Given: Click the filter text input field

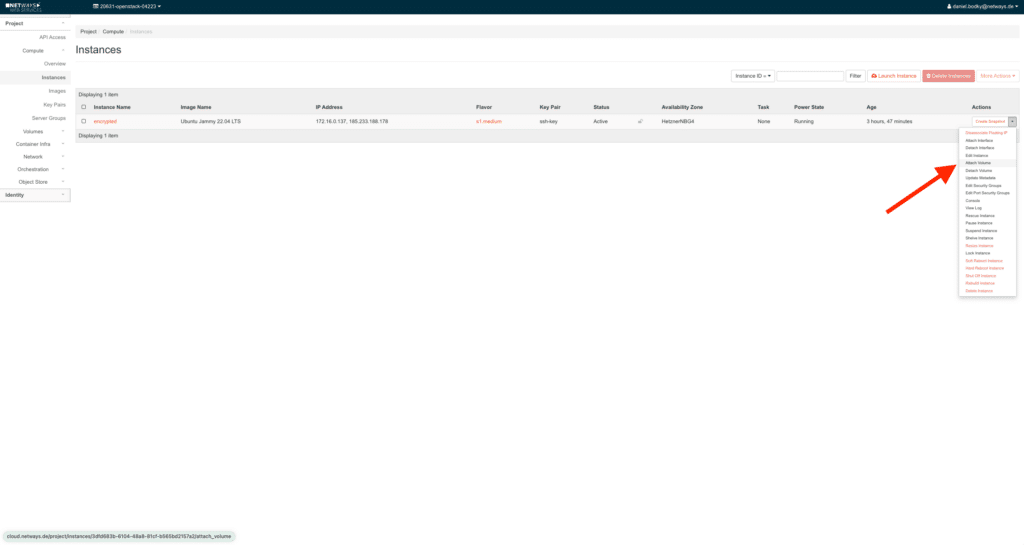Looking at the screenshot, I should [809, 76].
